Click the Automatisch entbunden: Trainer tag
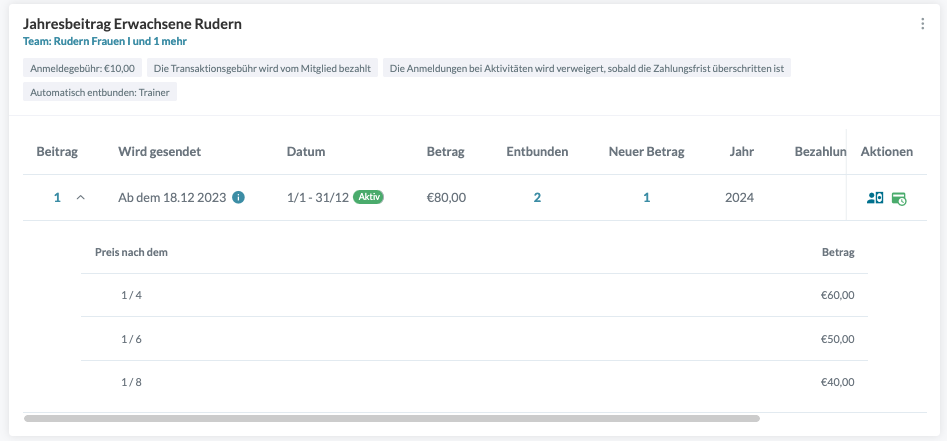Image resolution: width=947 pixels, height=441 pixels. pyautogui.click(x=100, y=92)
